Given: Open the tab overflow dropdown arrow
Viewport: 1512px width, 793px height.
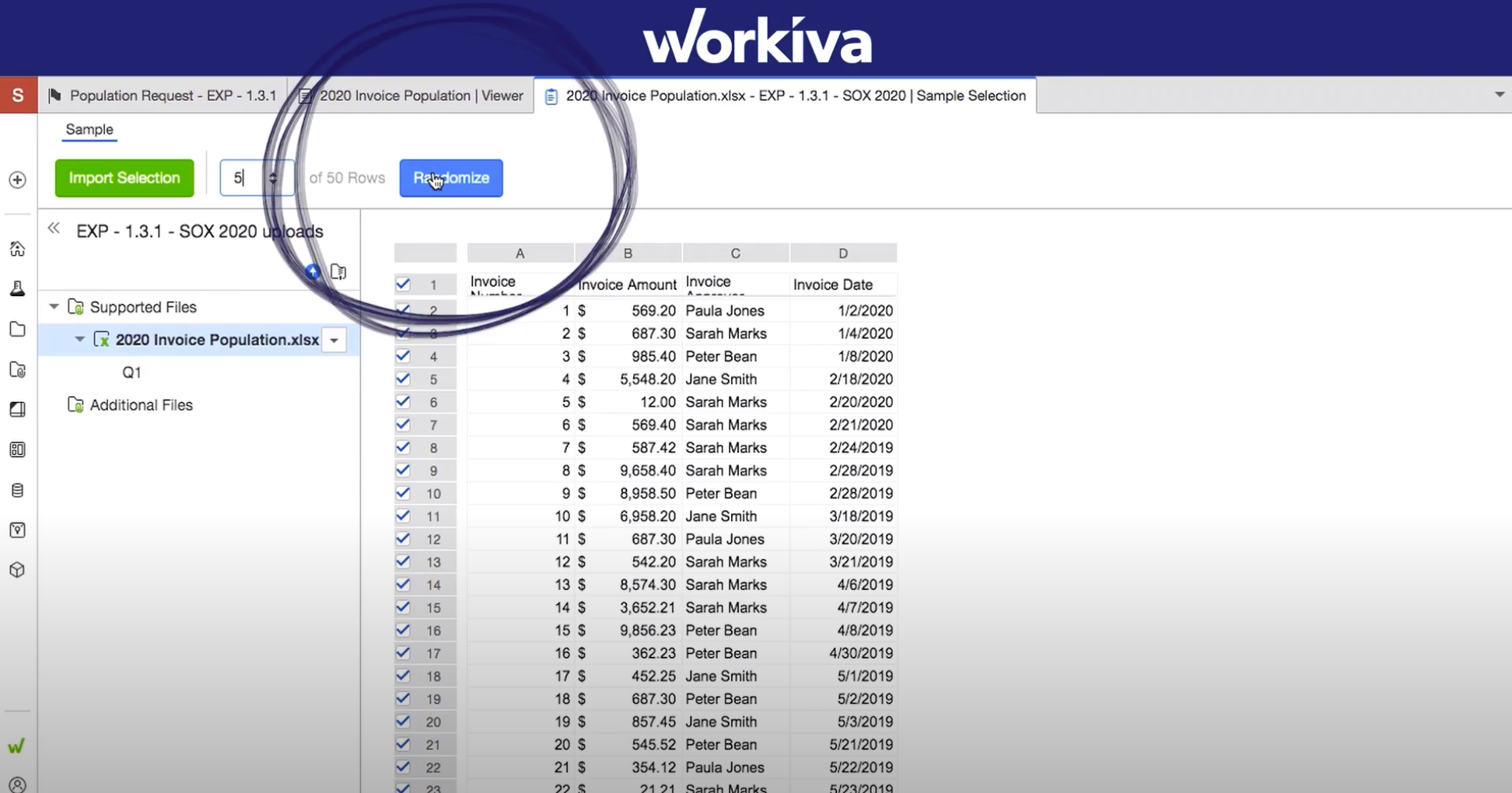Looking at the screenshot, I should pos(1499,95).
